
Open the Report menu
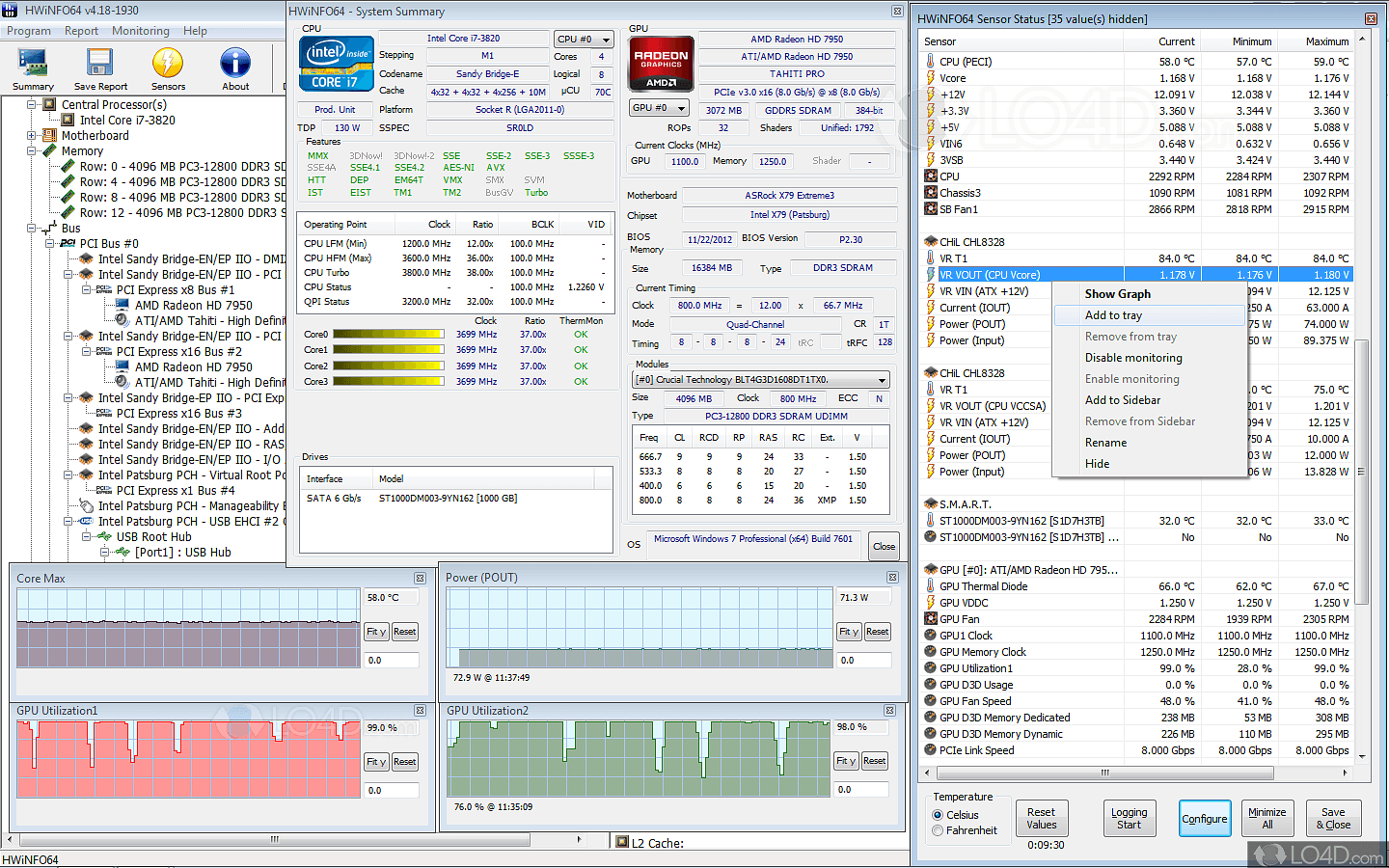click(82, 31)
